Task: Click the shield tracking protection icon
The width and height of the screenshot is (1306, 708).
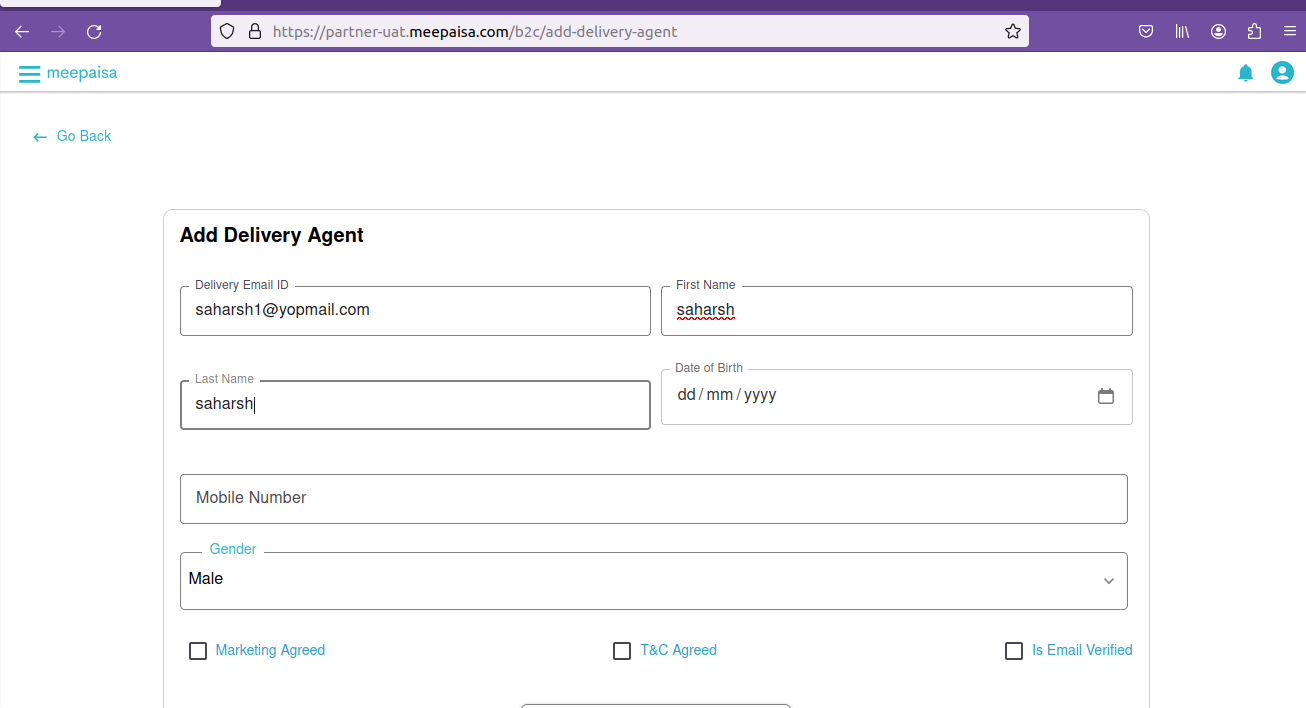Action: tap(227, 32)
